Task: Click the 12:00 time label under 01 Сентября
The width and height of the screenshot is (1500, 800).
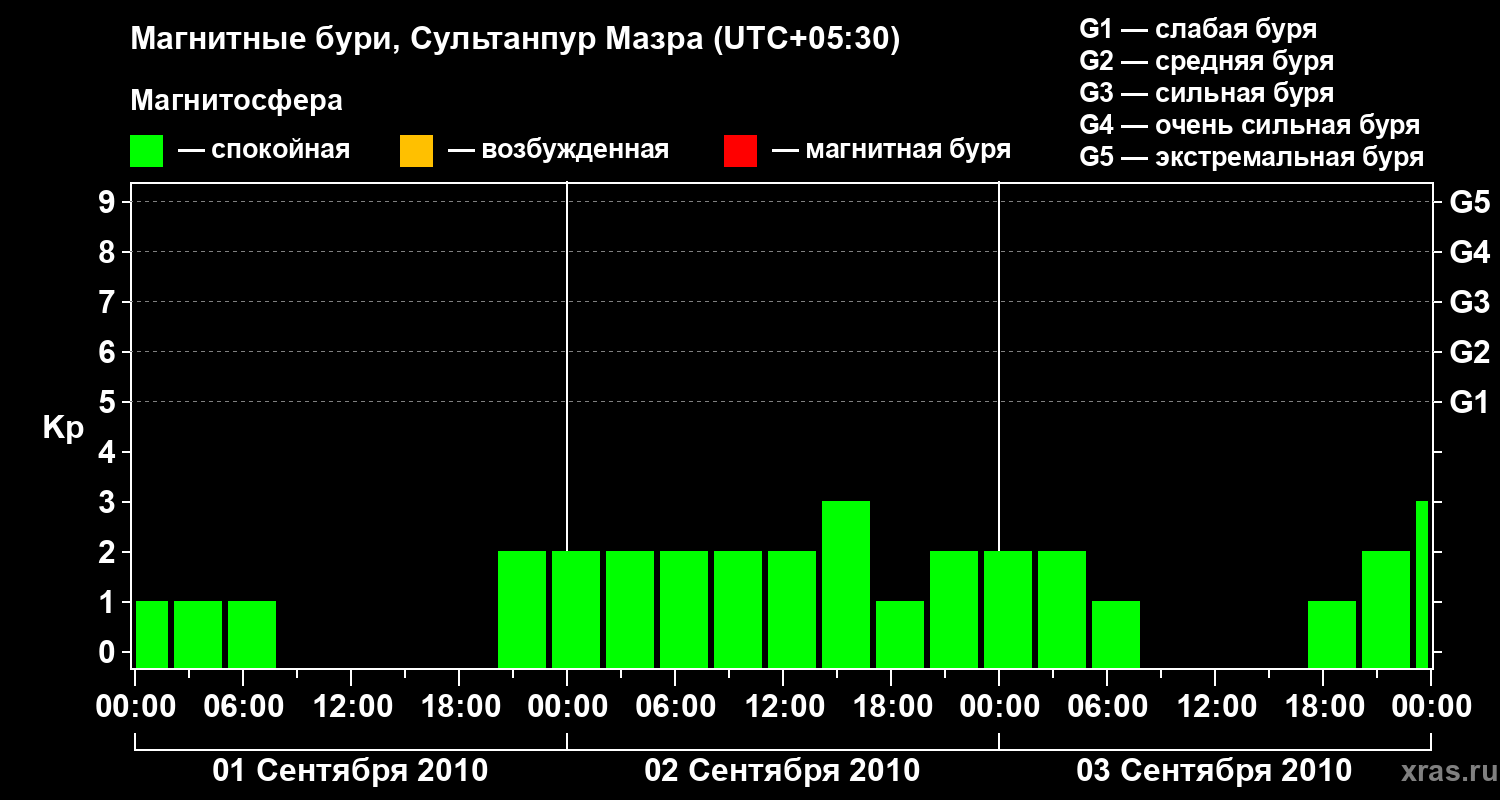Action: coord(350,707)
